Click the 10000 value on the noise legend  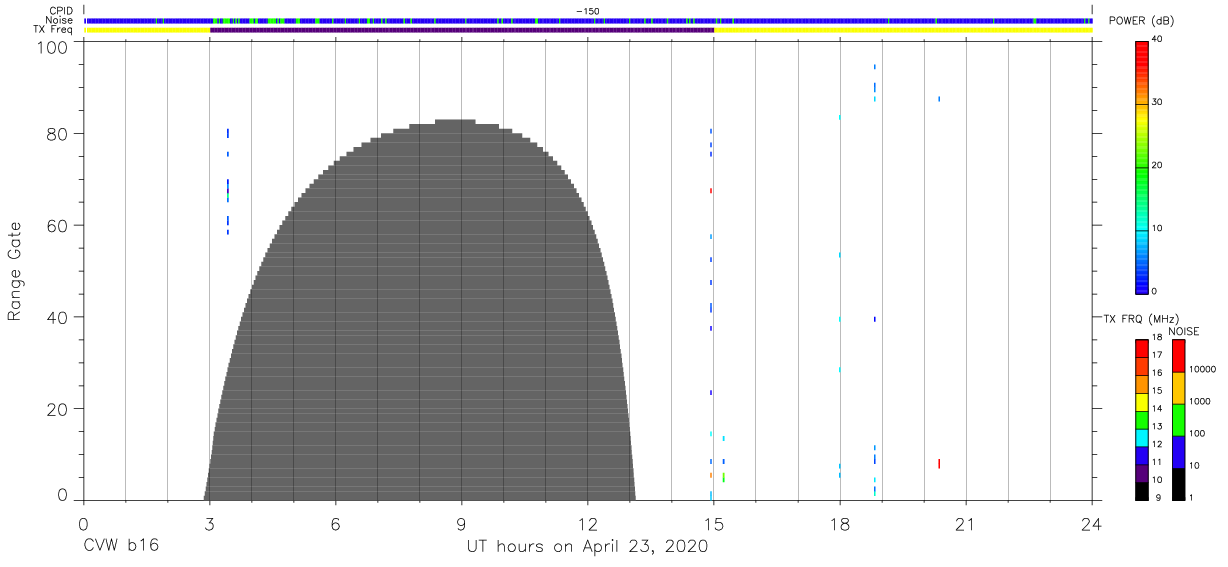[x=1204, y=369]
